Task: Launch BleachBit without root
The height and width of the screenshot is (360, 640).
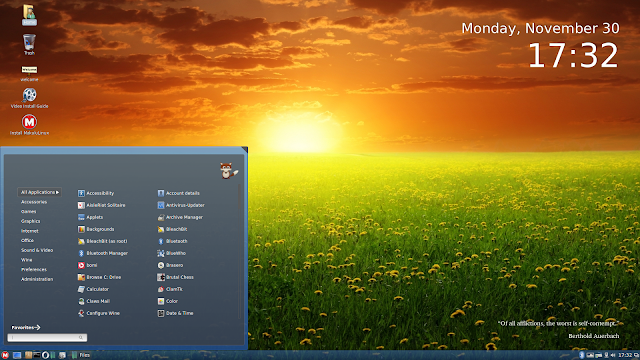Action: [172, 229]
